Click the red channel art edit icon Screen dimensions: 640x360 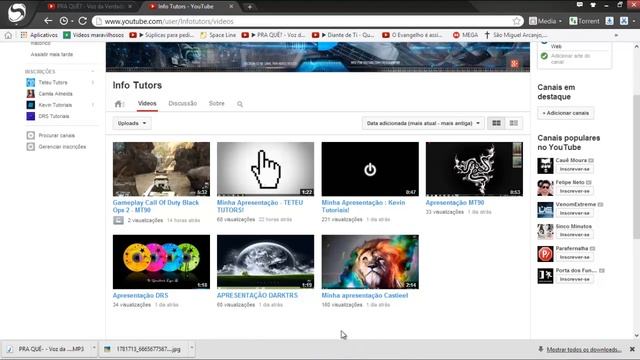[x=514, y=63]
